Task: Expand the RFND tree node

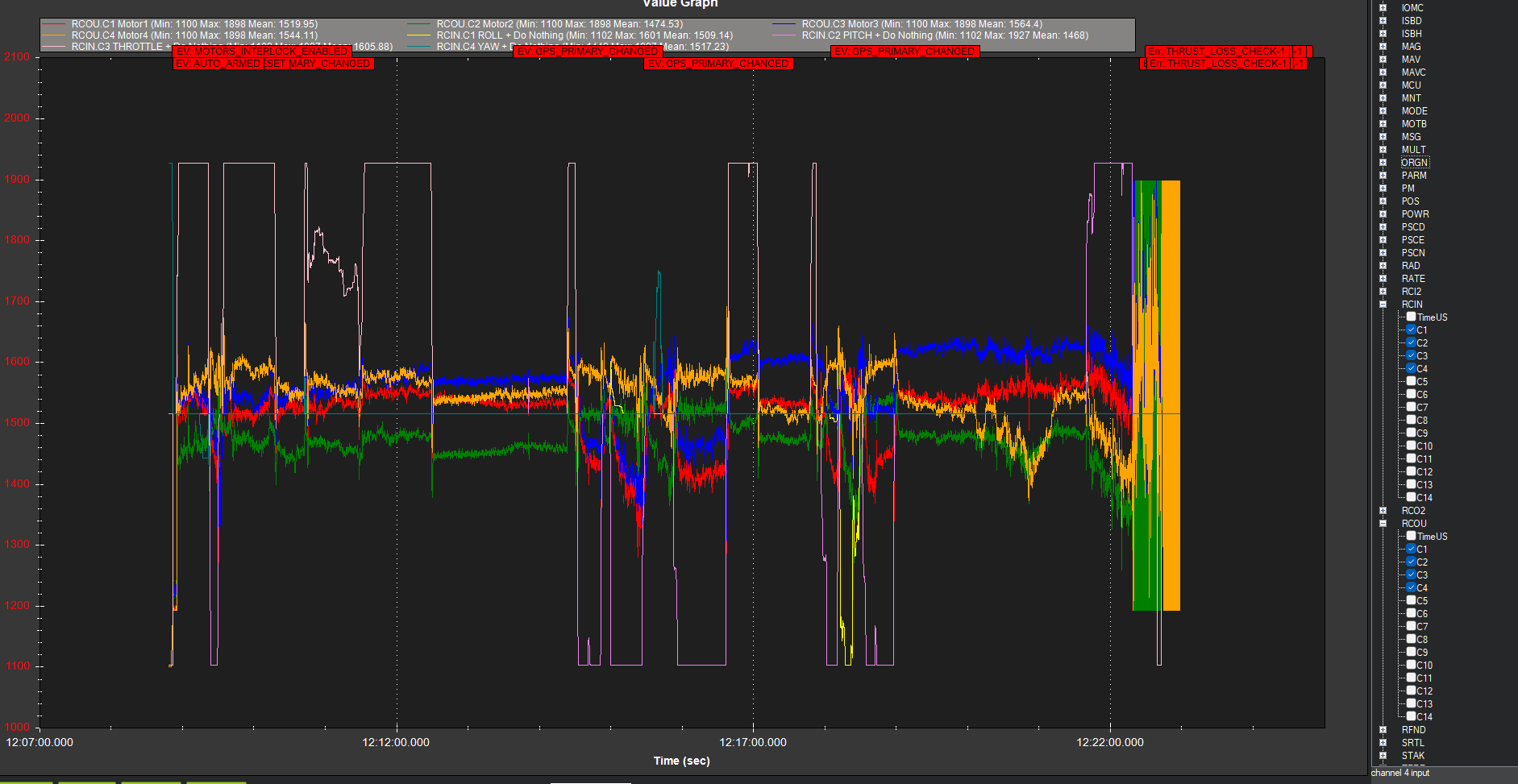Action: pyautogui.click(x=1383, y=730)
